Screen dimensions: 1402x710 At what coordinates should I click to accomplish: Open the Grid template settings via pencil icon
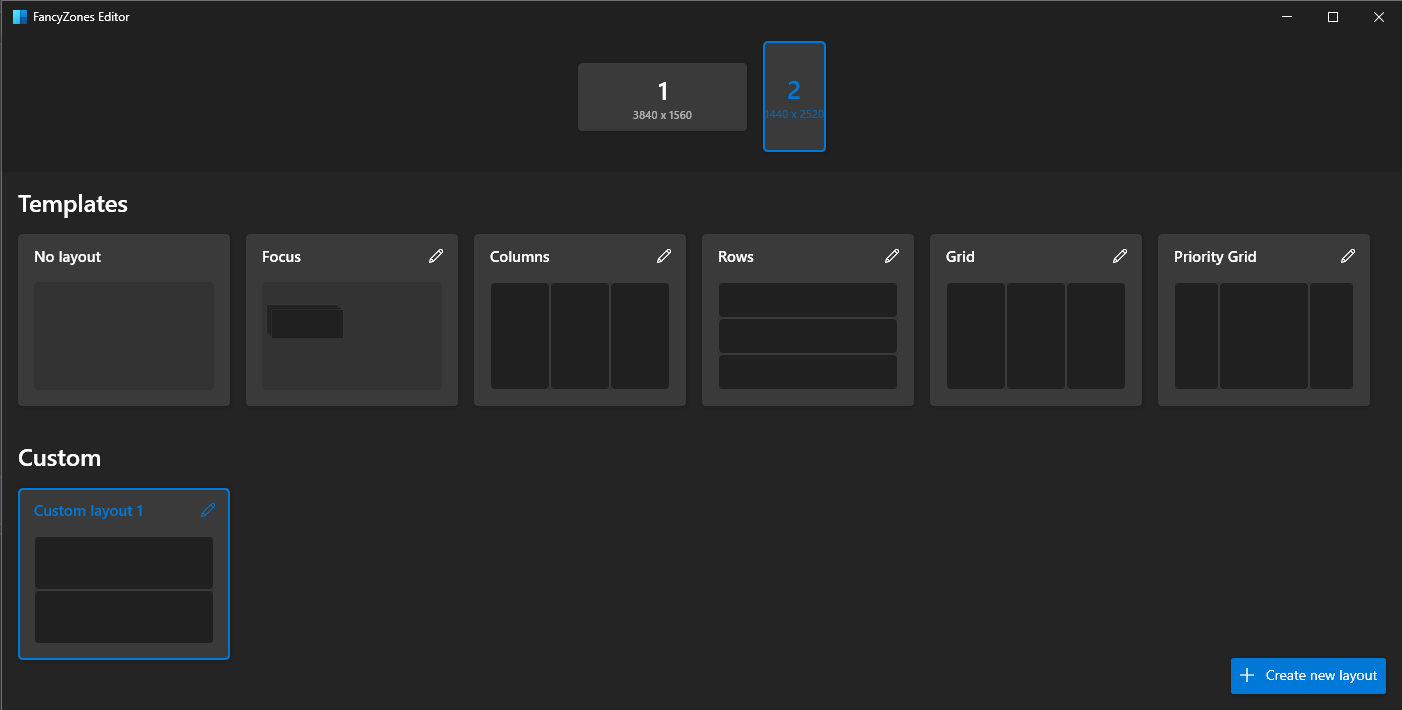1120,256
